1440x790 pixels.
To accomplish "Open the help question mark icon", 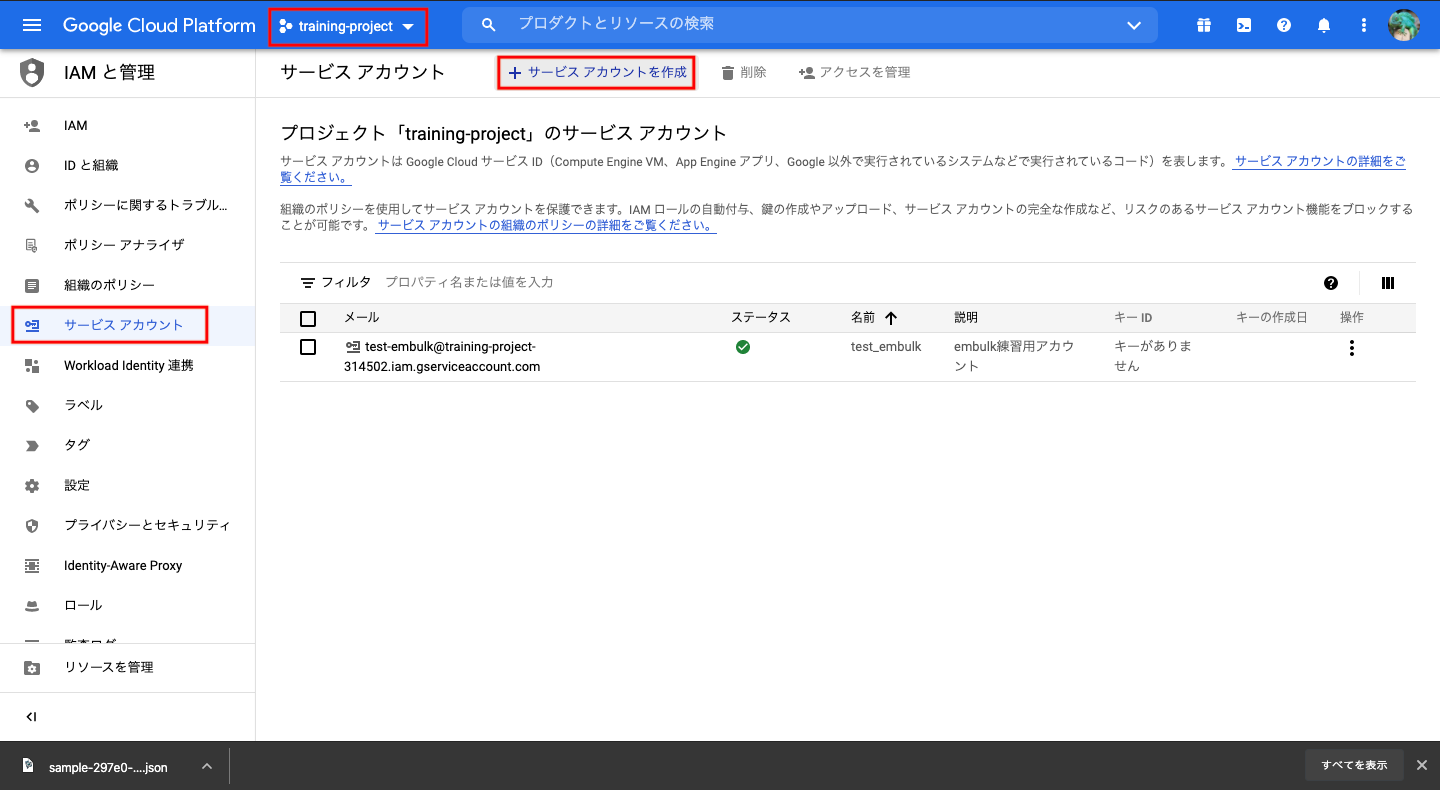I will click(1283, 25).
